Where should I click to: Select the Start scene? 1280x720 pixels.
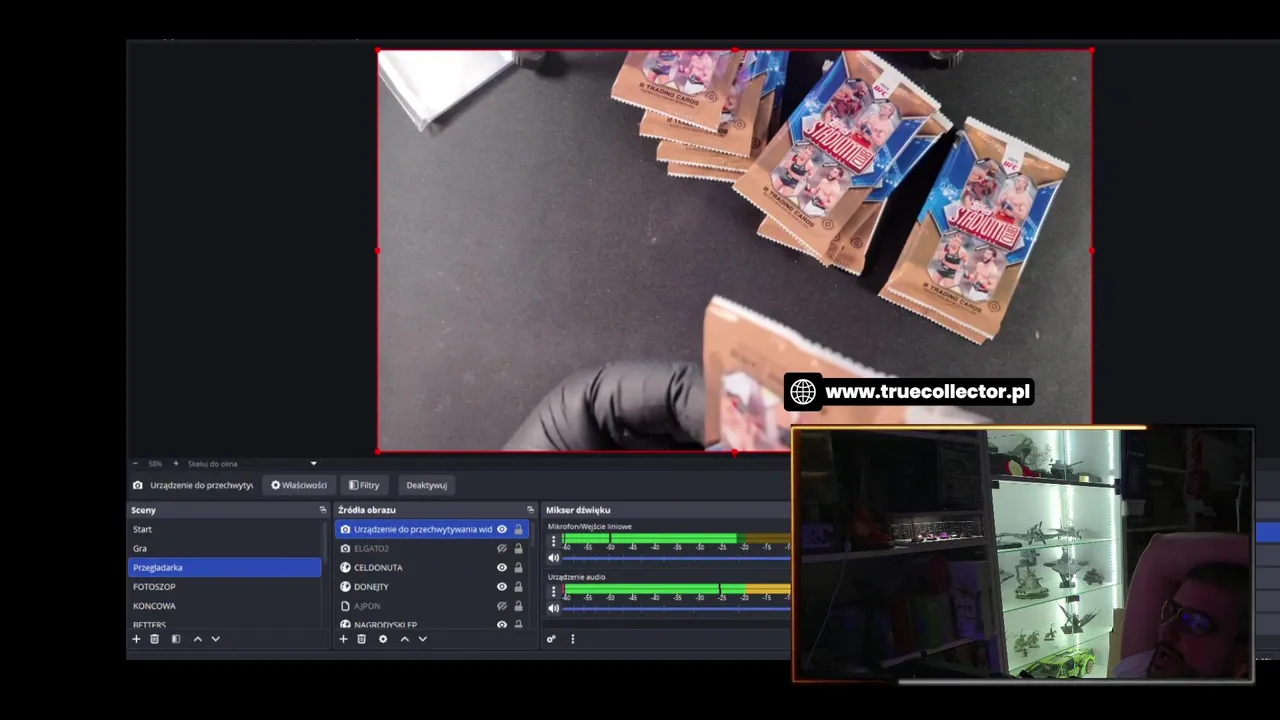(x=225, y=529)
